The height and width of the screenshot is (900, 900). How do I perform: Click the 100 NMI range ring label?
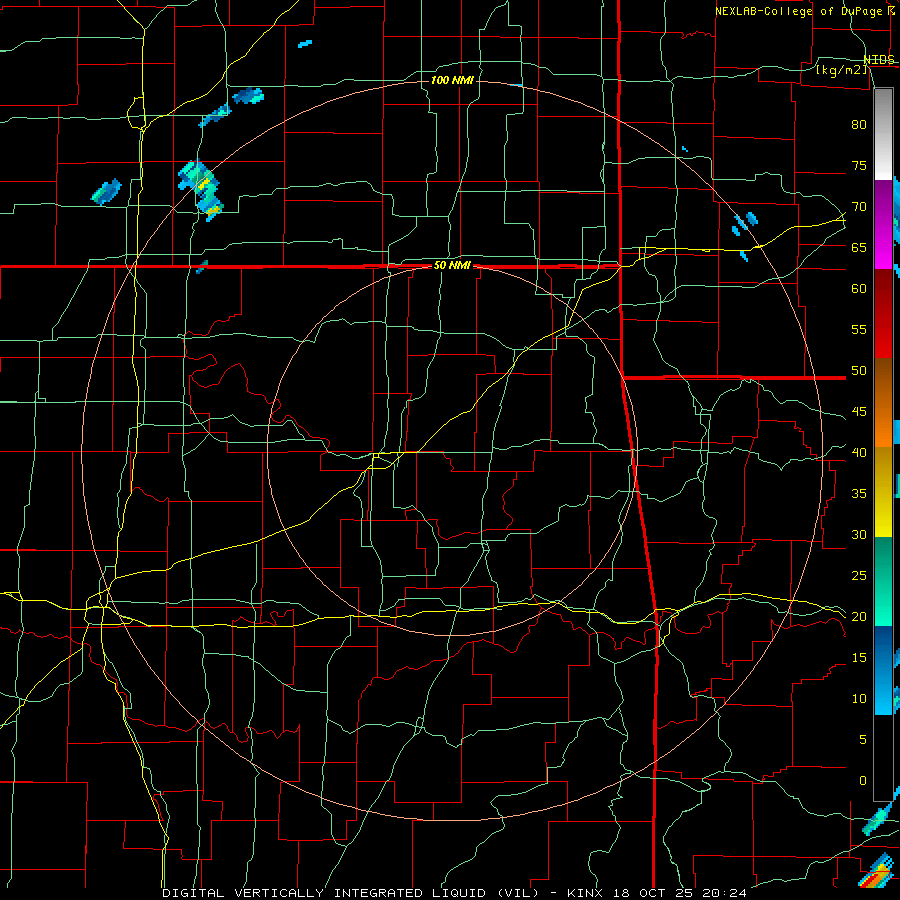tap(452, 80)
